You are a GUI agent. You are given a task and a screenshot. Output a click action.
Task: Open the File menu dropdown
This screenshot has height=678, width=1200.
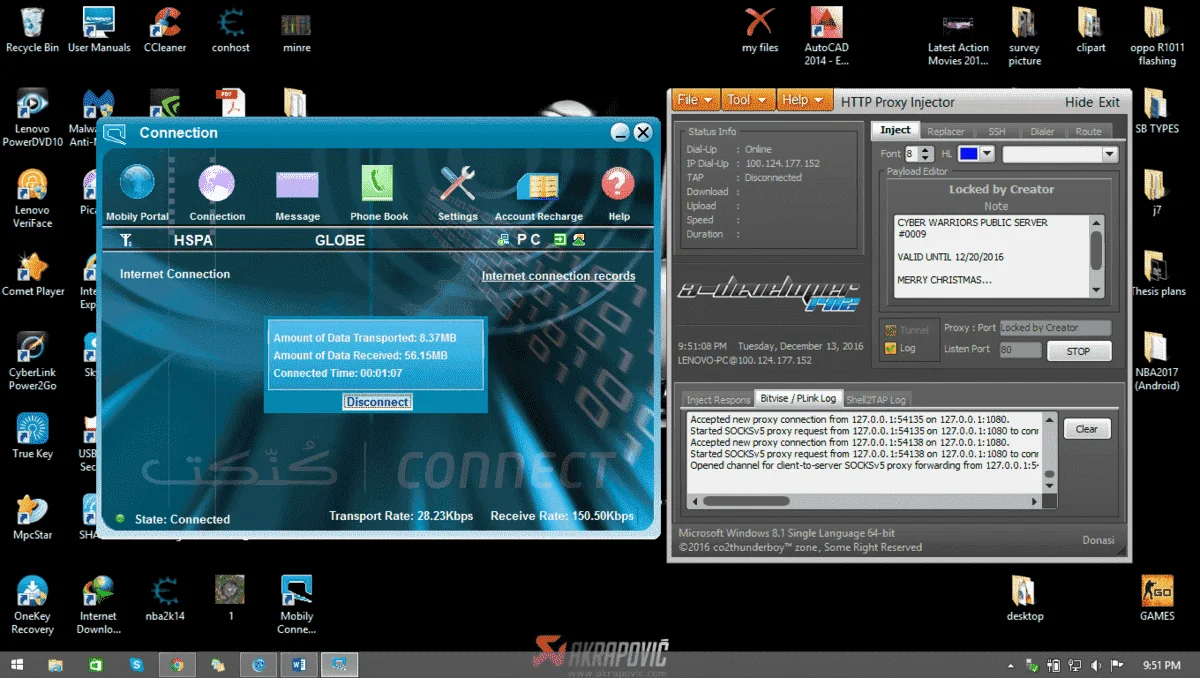point(697,100)
